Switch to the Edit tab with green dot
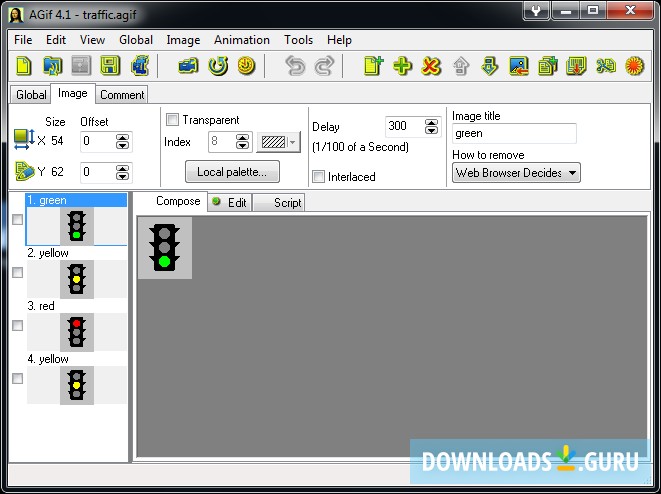Image resolution: width=661 pixels, height=494 pixels. (x=230, y=203)
